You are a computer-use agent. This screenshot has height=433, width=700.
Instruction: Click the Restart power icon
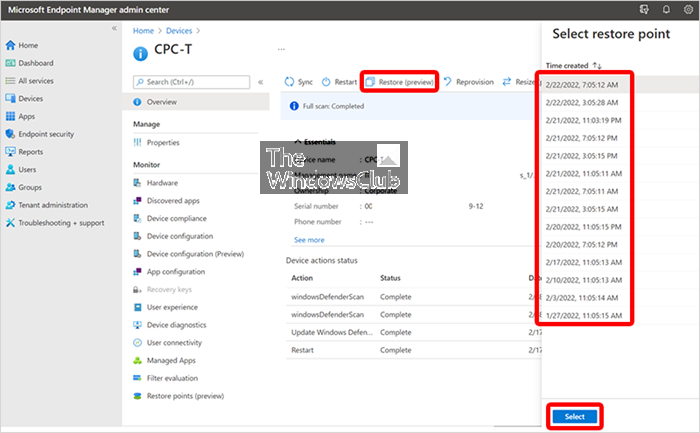(326, 82)
